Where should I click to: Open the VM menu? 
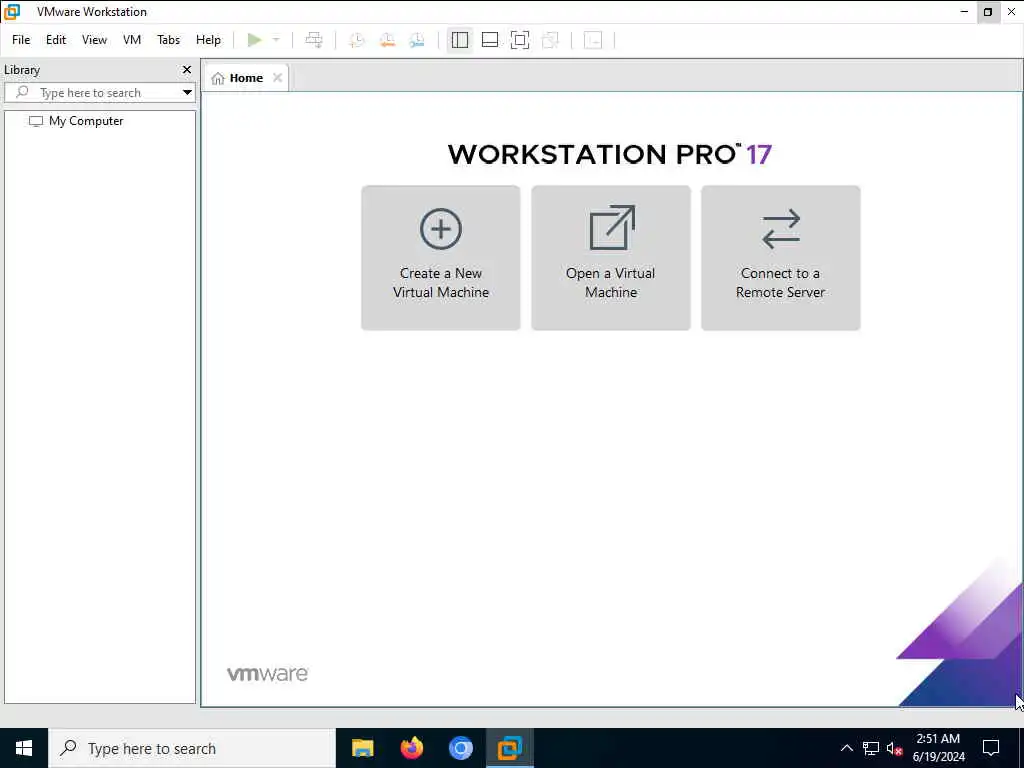click(132, 40)
